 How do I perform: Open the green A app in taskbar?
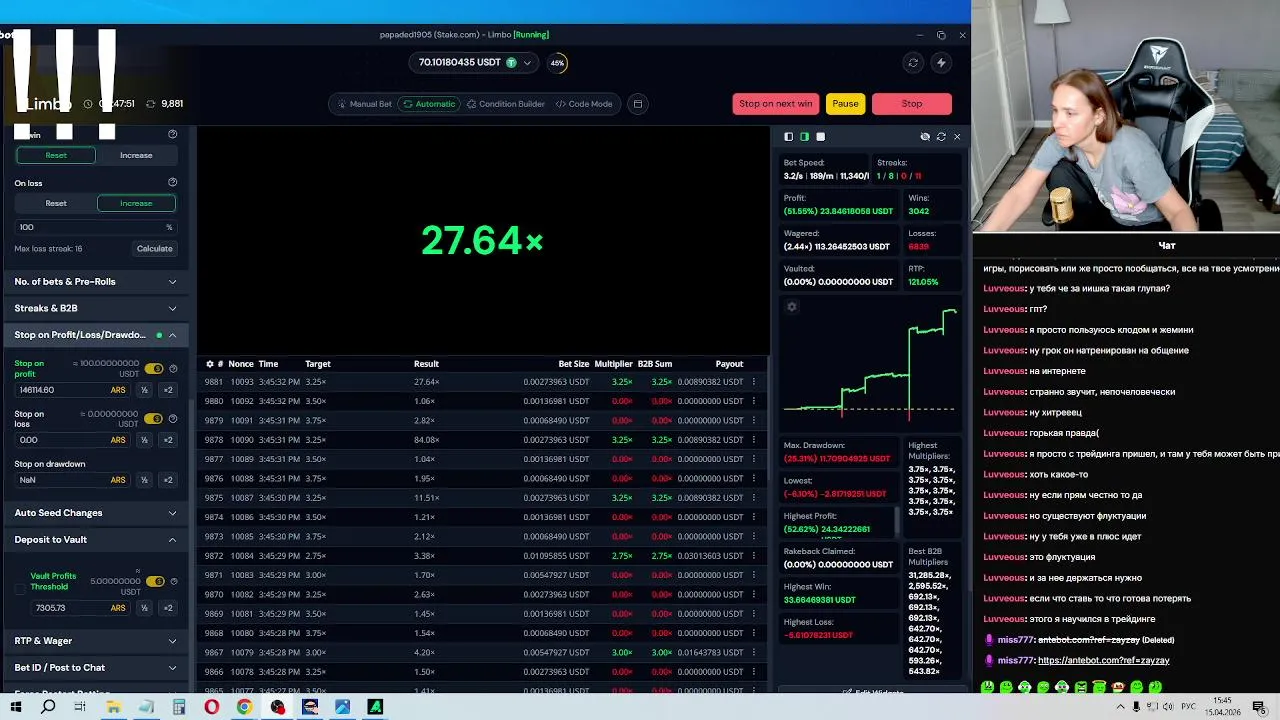click(x=375, y=707)
